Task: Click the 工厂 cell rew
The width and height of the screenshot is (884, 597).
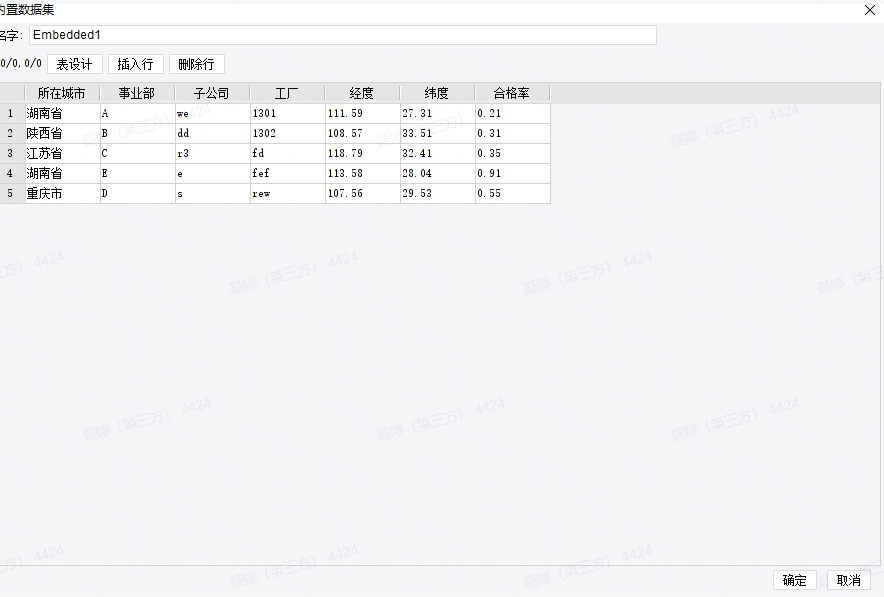Action: (288, 193)
